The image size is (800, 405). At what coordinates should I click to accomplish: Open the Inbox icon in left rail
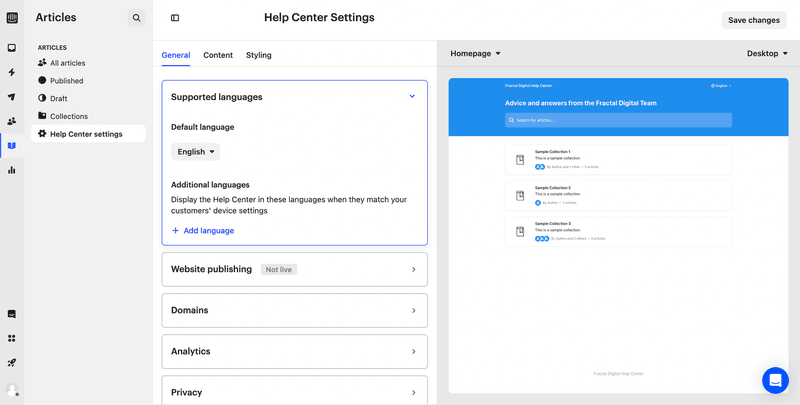tap(12, 48)
